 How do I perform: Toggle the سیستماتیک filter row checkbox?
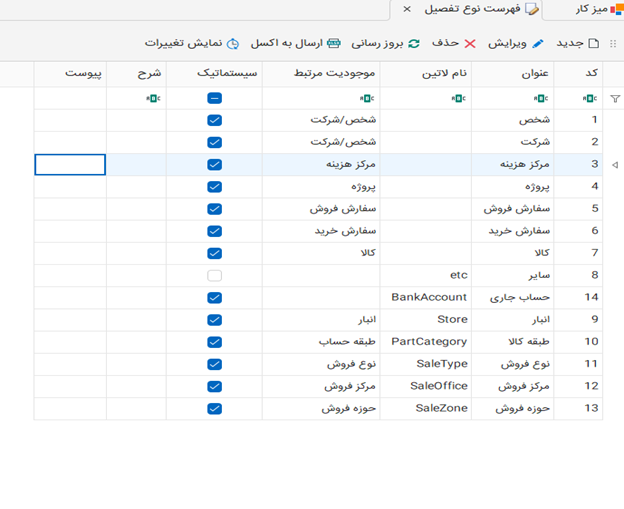pyautogui.click(x=214, y=98)
